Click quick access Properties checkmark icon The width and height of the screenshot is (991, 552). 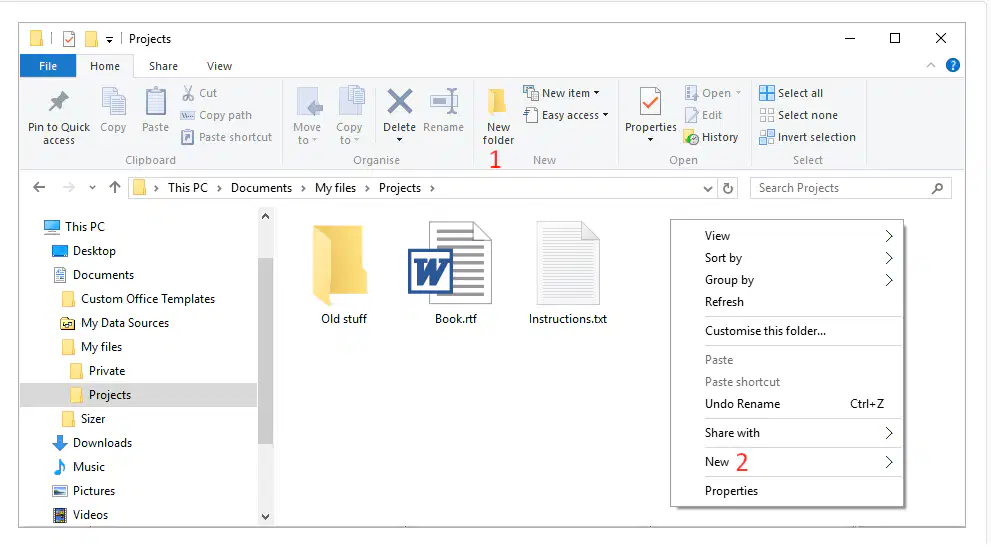[x=69, y=39]
